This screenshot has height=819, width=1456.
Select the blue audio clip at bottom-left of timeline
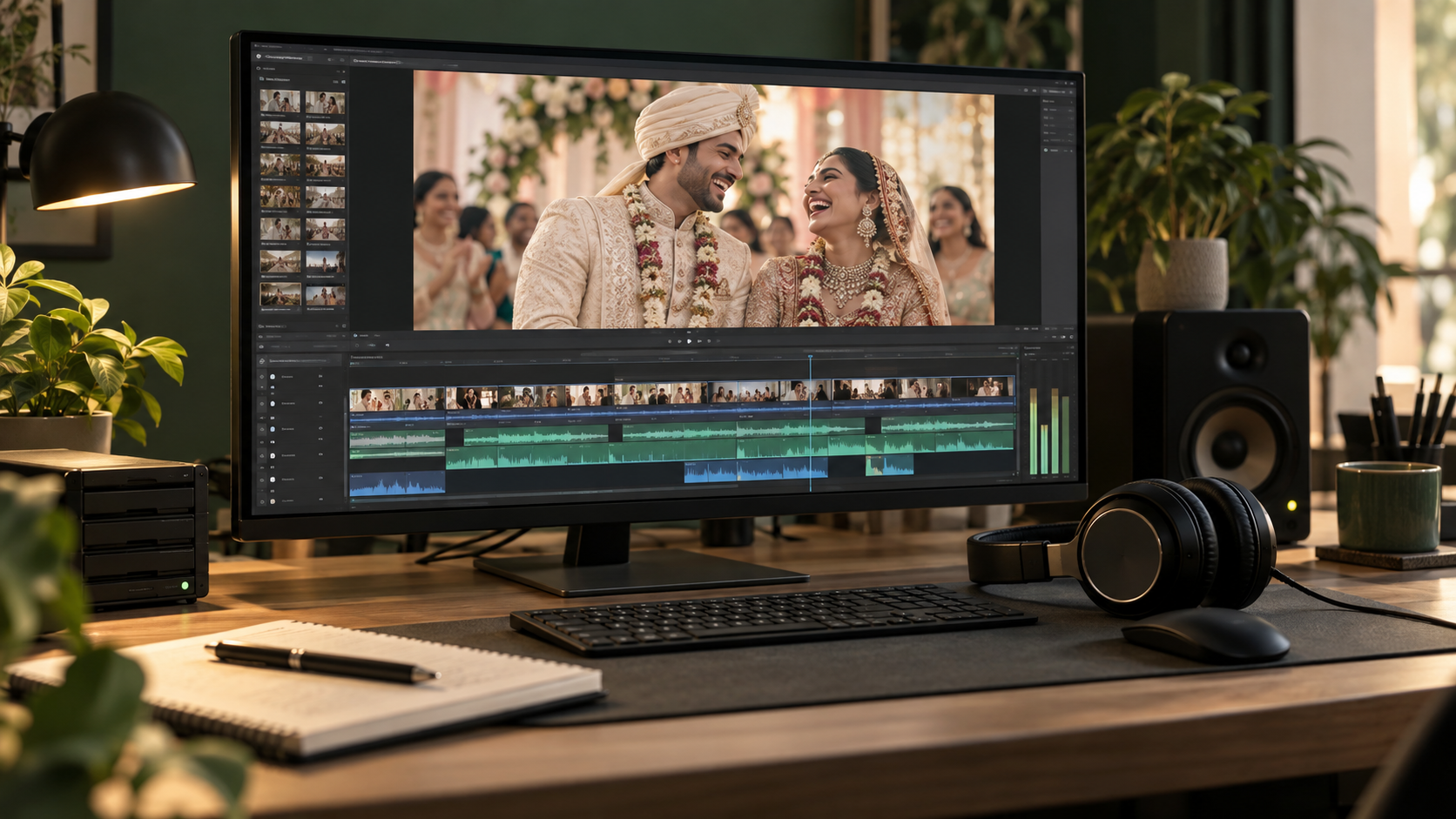(397, 483)
